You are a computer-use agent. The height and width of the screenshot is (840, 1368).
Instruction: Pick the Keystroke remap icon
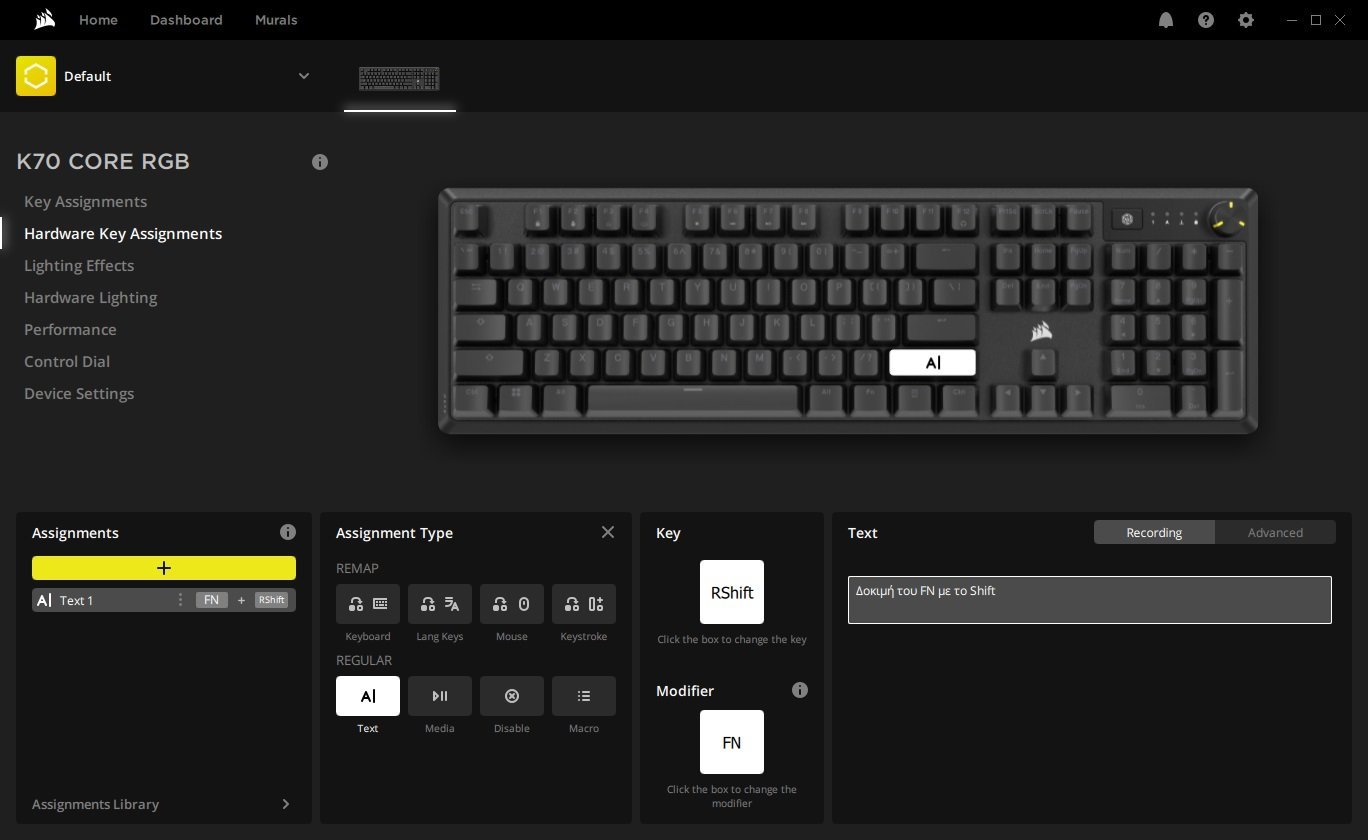pos(584,604)
